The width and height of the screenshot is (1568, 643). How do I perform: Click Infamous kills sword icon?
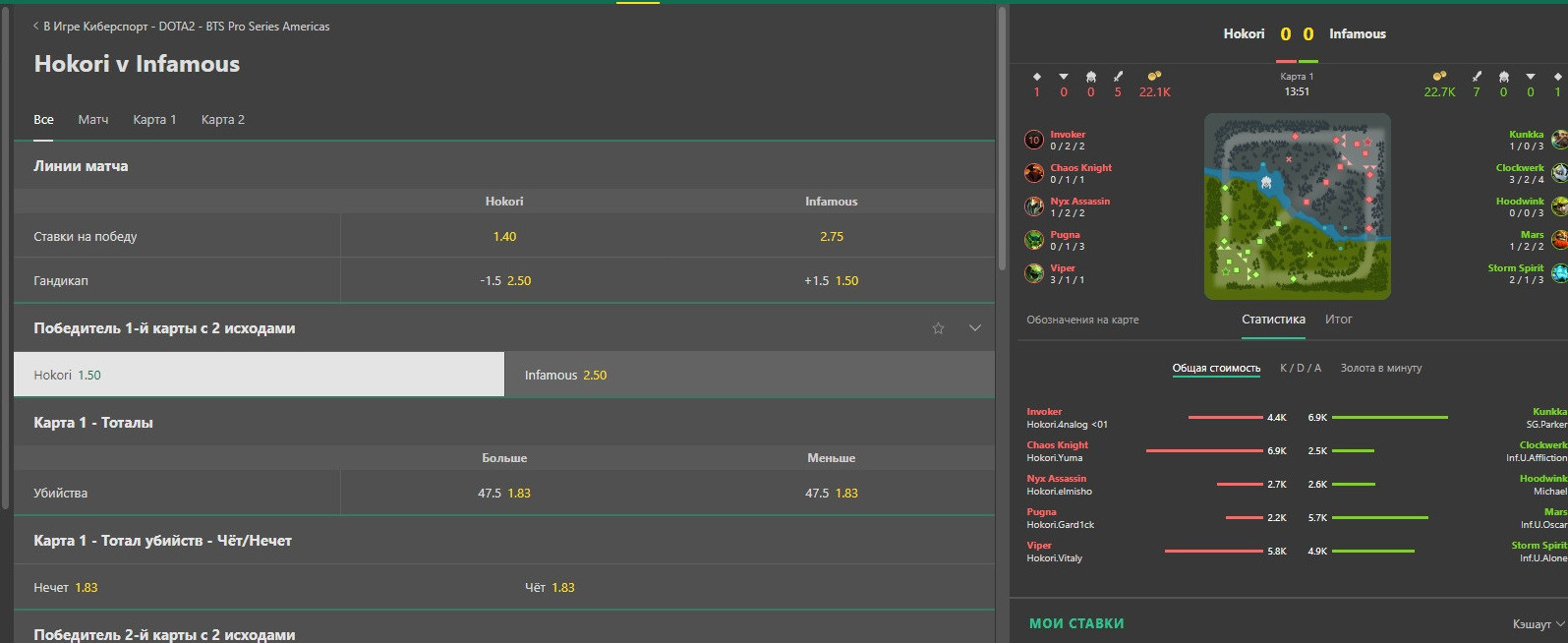[x=1477, y=76]
